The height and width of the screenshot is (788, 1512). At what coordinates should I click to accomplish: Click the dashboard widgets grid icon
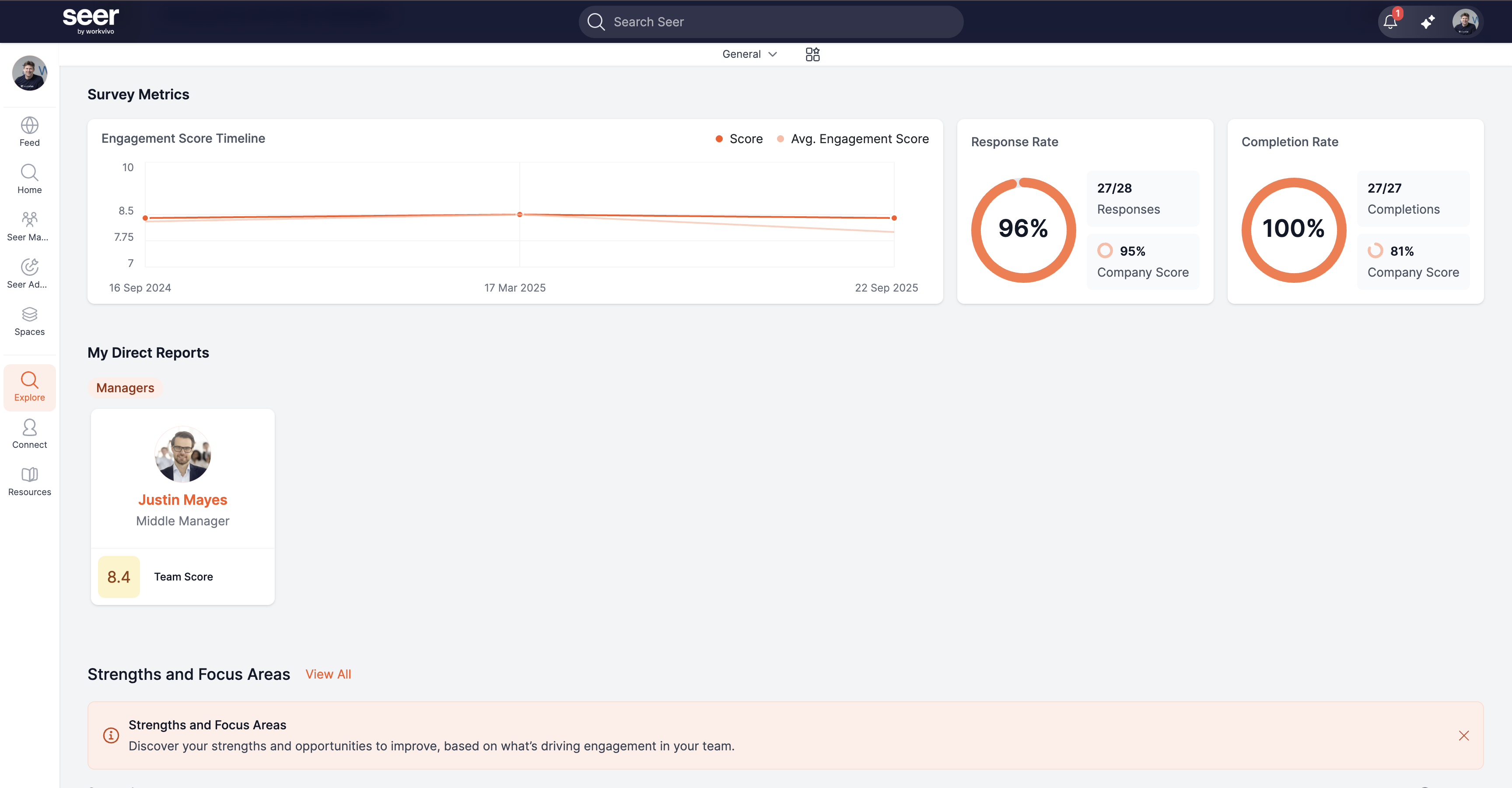pyautogui.click(x=812, y=54)
